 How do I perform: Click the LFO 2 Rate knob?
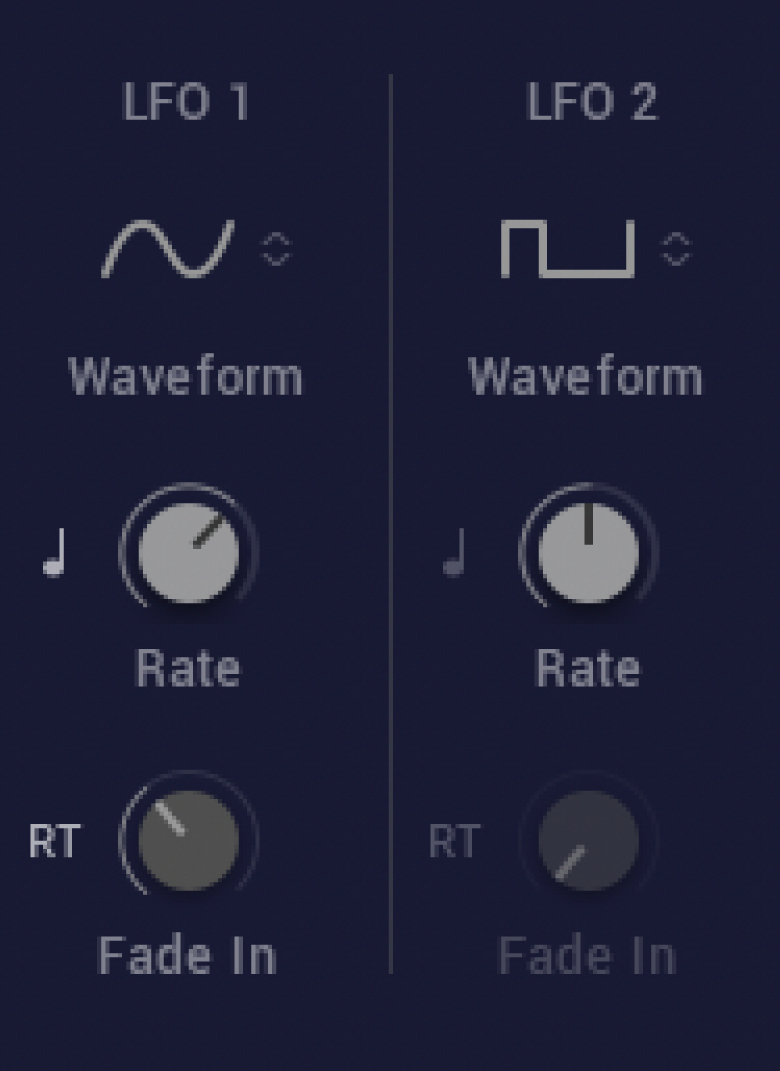tap(589, 551)
